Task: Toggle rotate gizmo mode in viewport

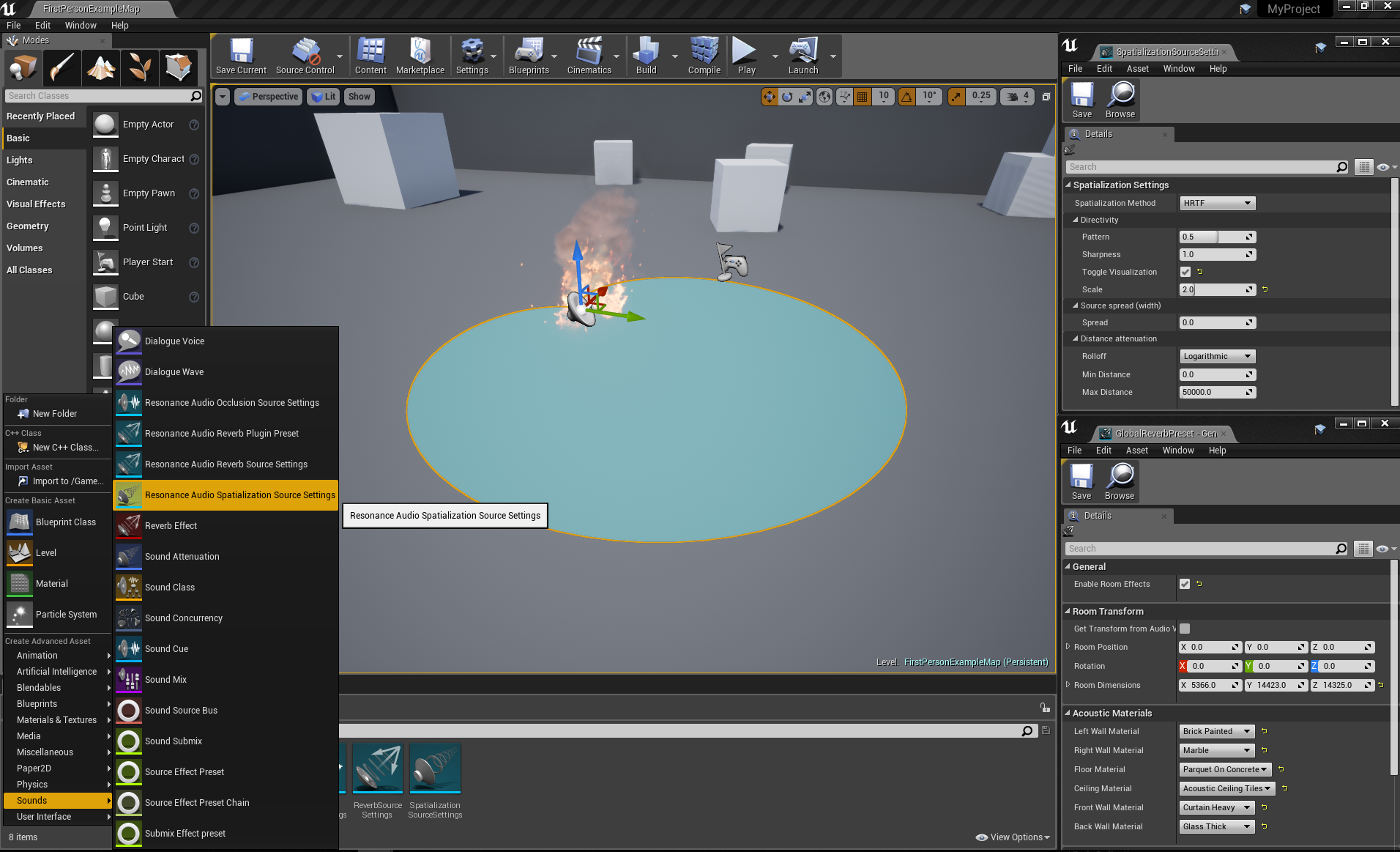Action: [787, 97]
